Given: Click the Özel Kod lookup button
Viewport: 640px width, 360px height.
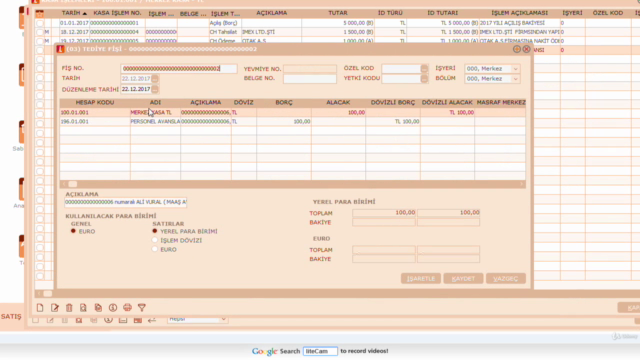Looking at the screenshot, I should [x=424, y=69].
